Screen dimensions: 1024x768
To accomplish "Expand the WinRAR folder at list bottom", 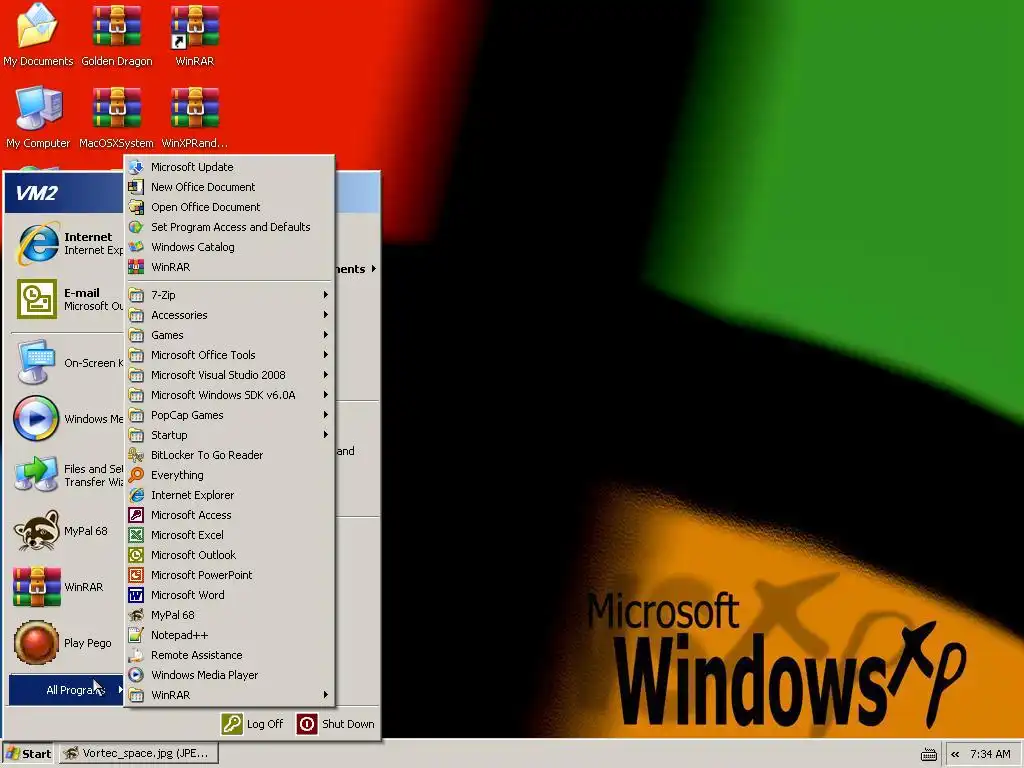I will point(229,695).
